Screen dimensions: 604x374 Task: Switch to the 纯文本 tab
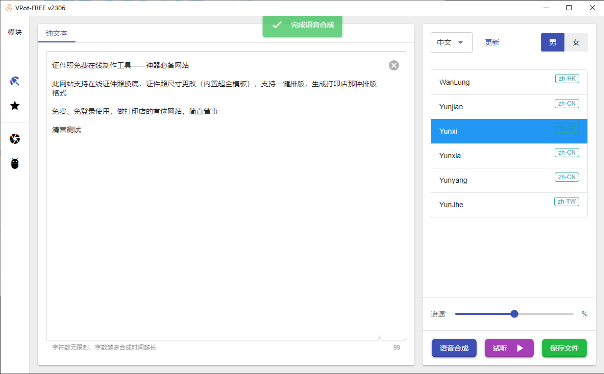click(57, 33)
